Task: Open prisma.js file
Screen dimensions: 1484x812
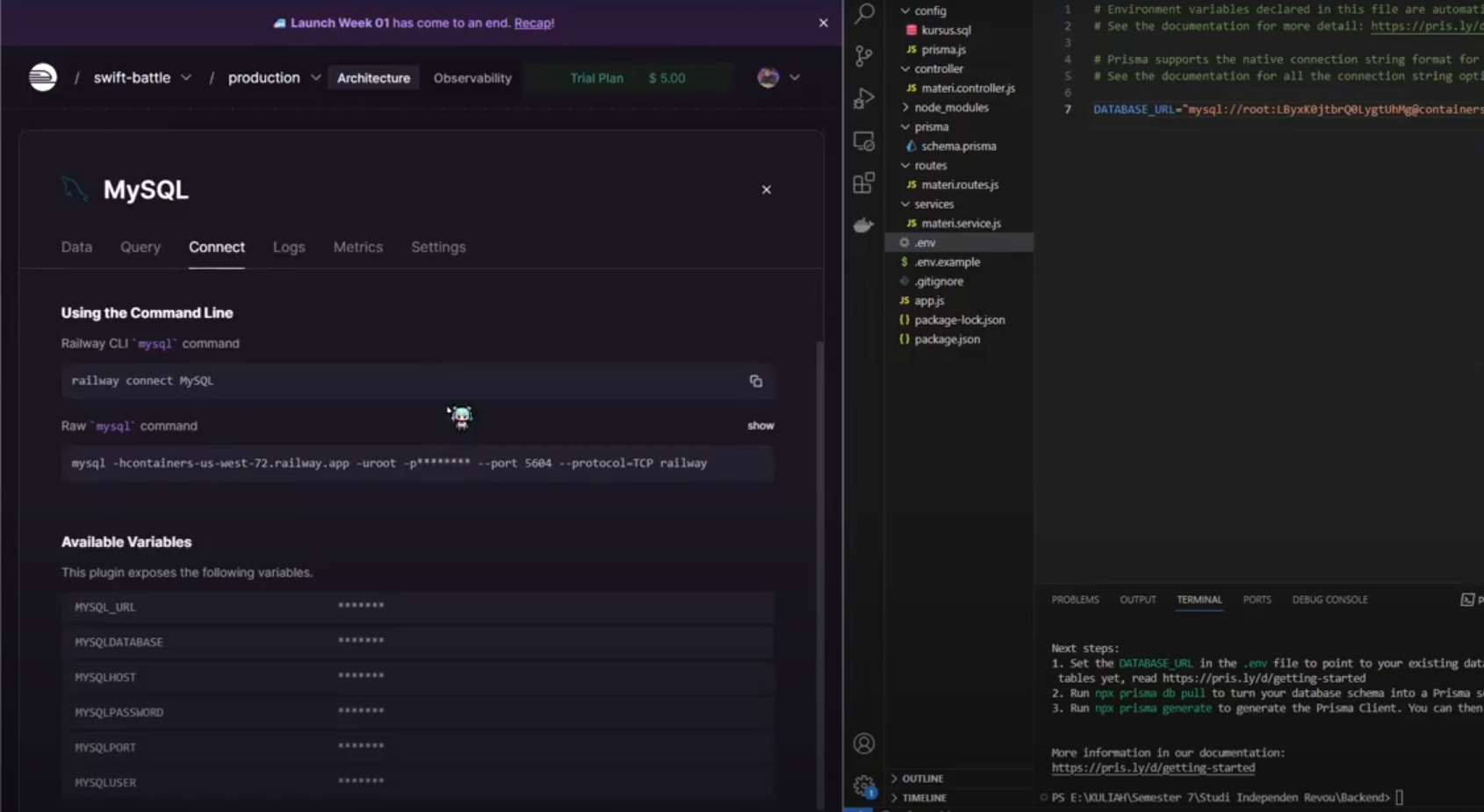Action: 943,49
